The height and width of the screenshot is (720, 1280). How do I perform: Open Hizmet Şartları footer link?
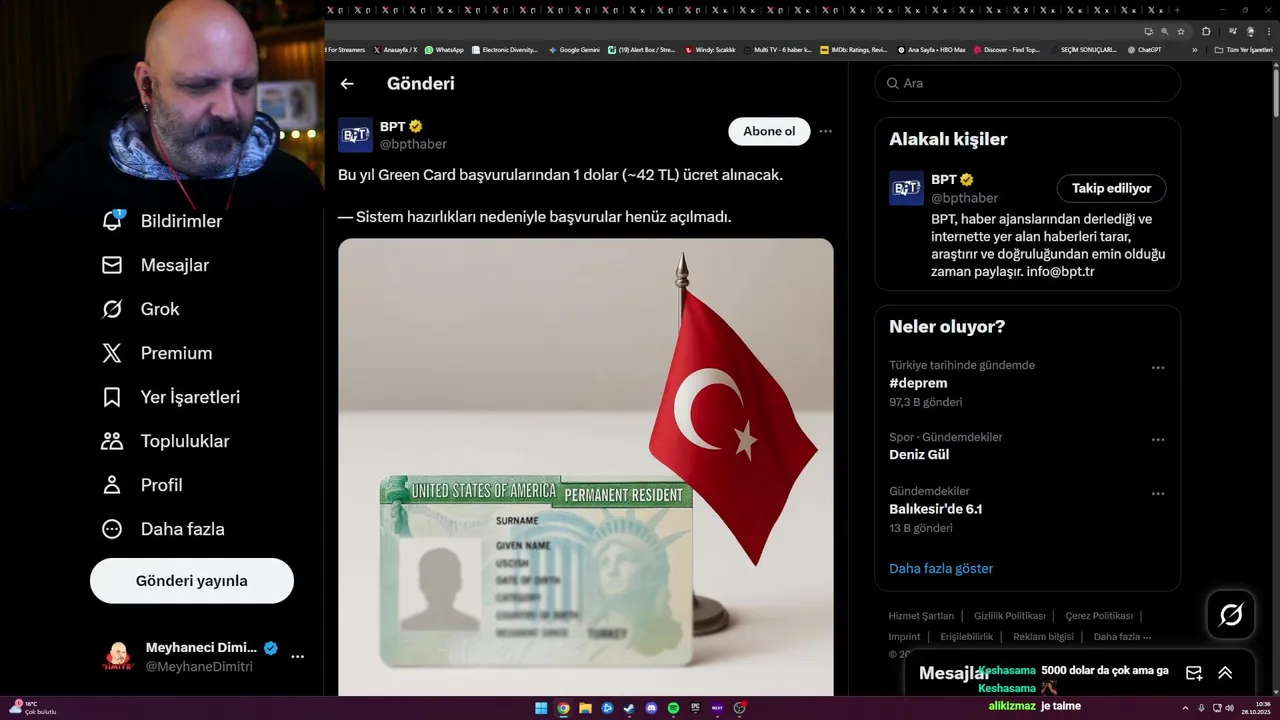pyautogui.click(x=921, y=616)
